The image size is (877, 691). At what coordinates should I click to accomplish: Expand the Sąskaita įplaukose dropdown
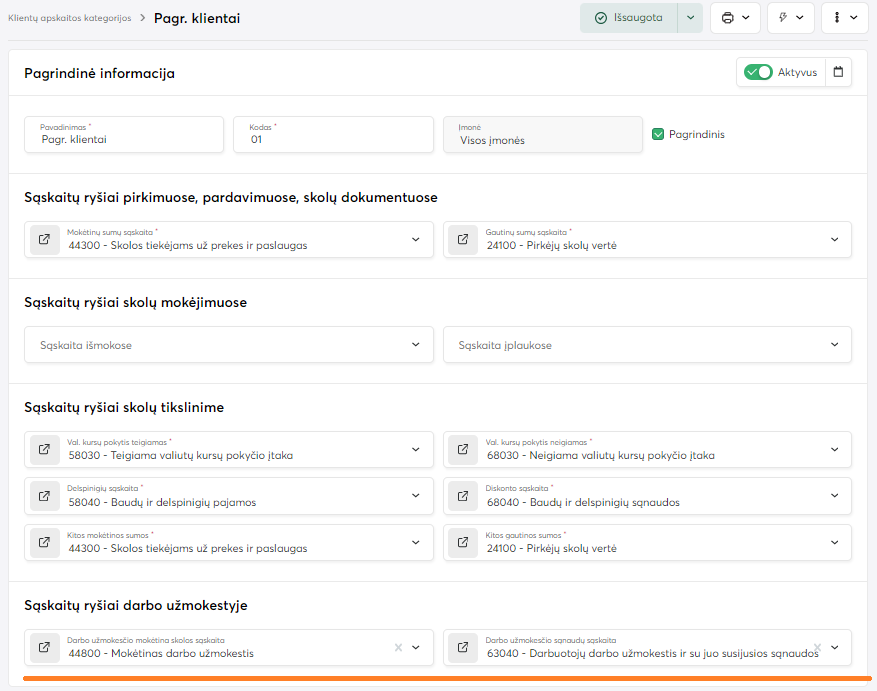pyautogui.click(x=835, y=345)
